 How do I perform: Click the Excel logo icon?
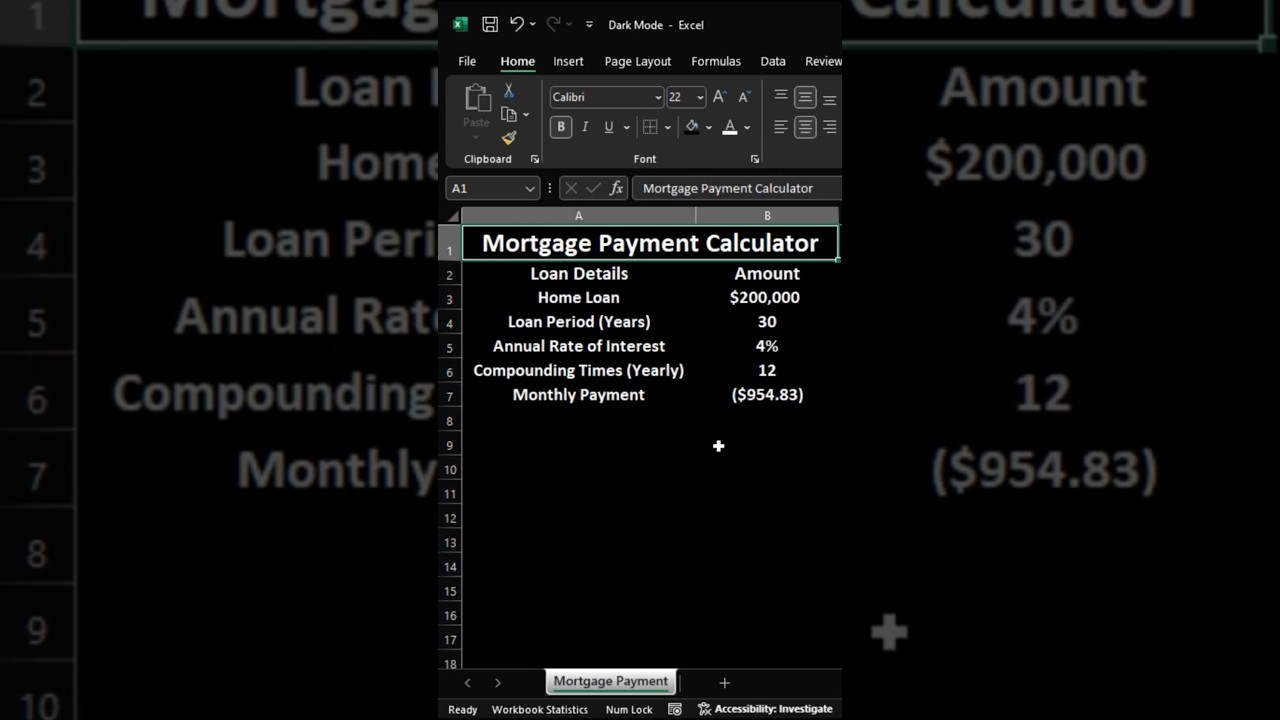click(x=460, y=25)
